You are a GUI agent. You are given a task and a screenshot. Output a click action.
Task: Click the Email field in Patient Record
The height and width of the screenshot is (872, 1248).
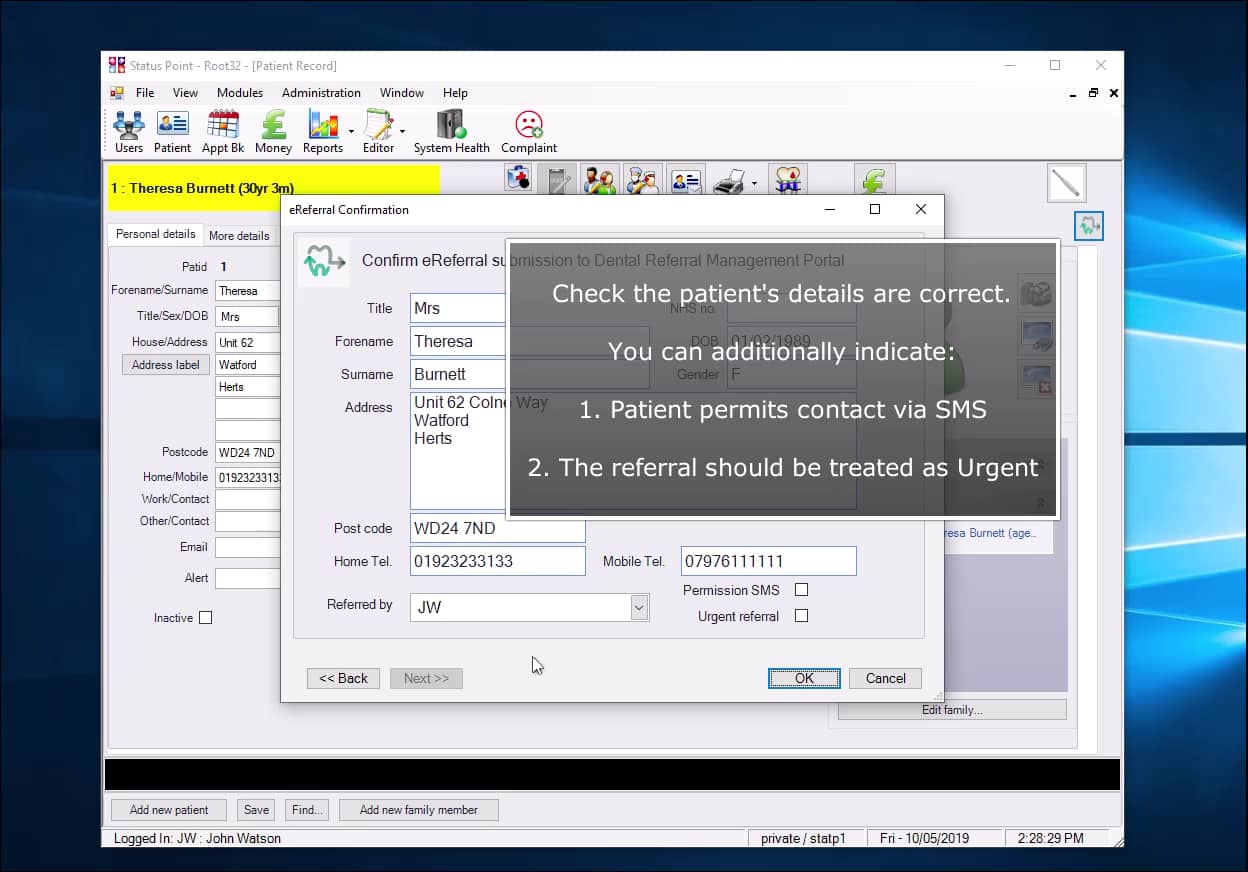(247, 547)
